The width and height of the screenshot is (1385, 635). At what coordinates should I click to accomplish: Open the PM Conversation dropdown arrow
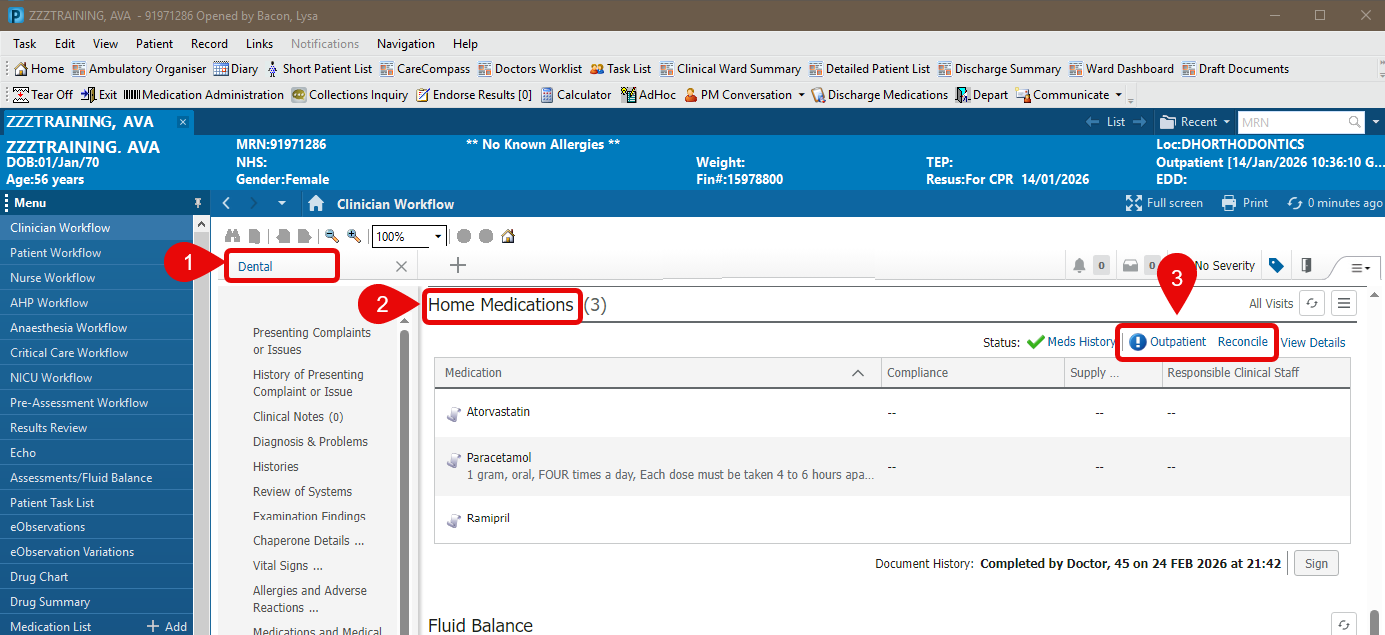coord(801,95)
